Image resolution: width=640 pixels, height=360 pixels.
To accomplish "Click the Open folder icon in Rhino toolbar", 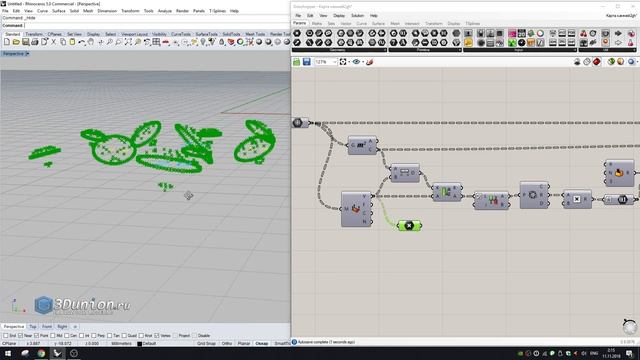I will click(x=16, y=42).
